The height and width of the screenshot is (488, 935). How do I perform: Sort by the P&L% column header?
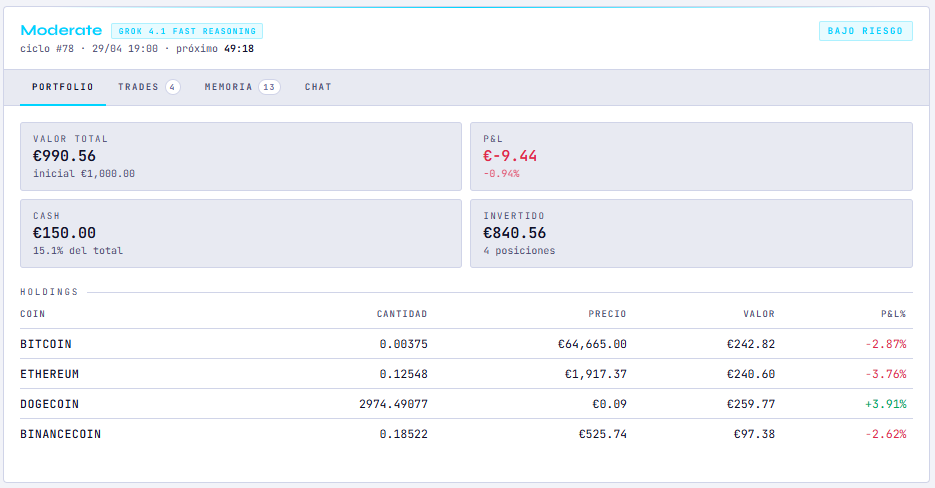[893, 314]
